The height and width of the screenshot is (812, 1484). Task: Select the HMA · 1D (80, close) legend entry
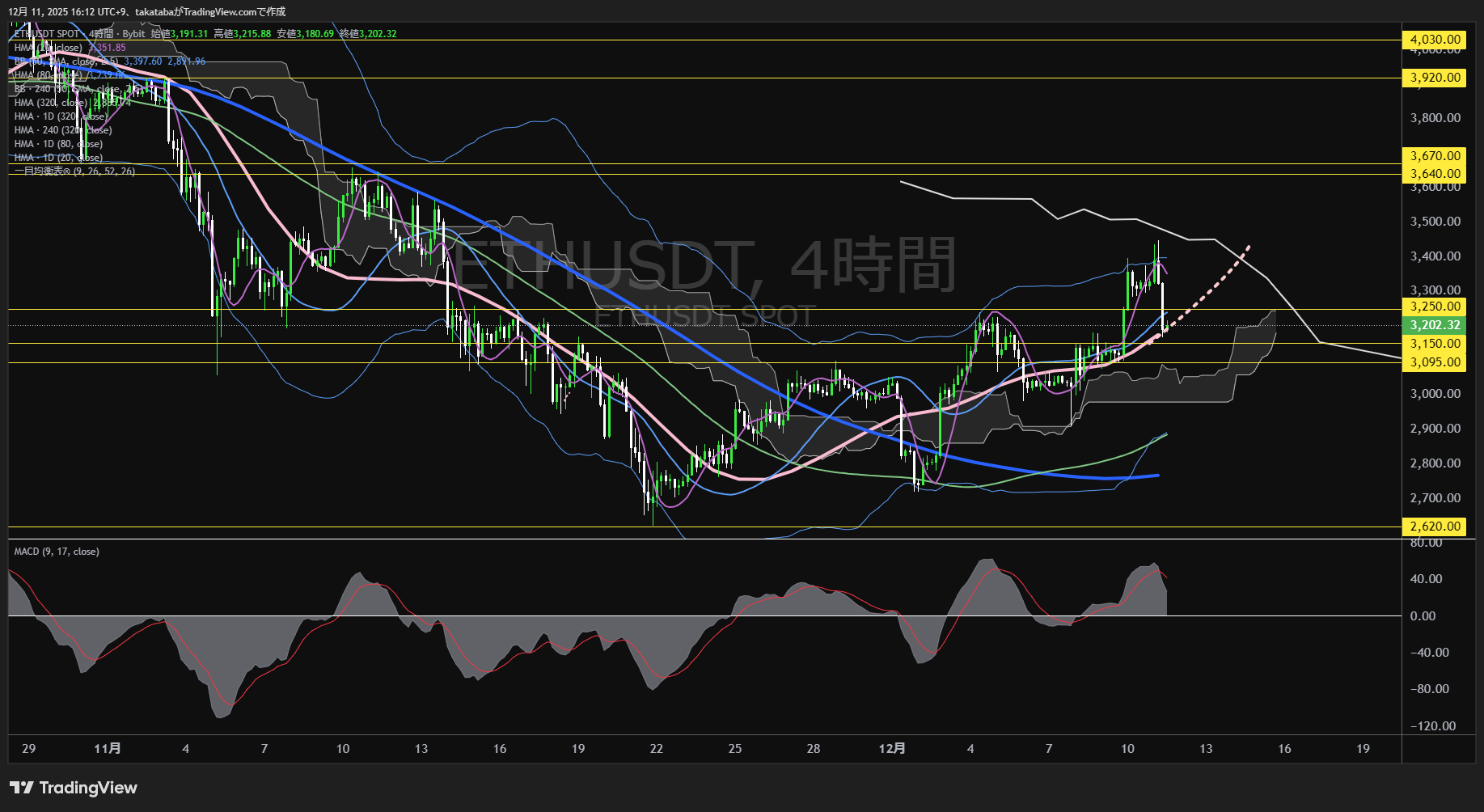point(58,144)
